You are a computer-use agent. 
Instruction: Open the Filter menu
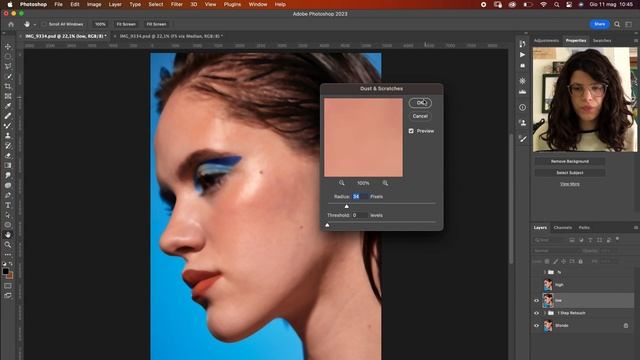[x=176, y=4]
